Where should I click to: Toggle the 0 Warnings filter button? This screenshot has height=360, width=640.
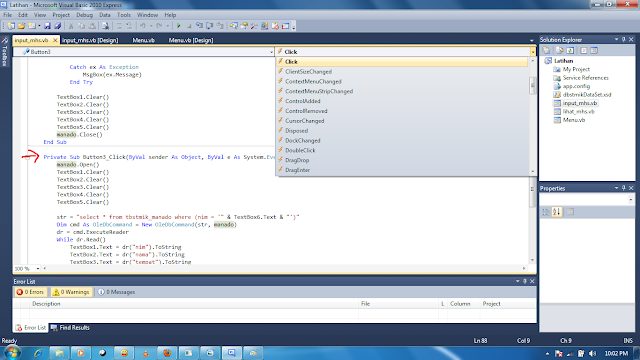point(71,292)
